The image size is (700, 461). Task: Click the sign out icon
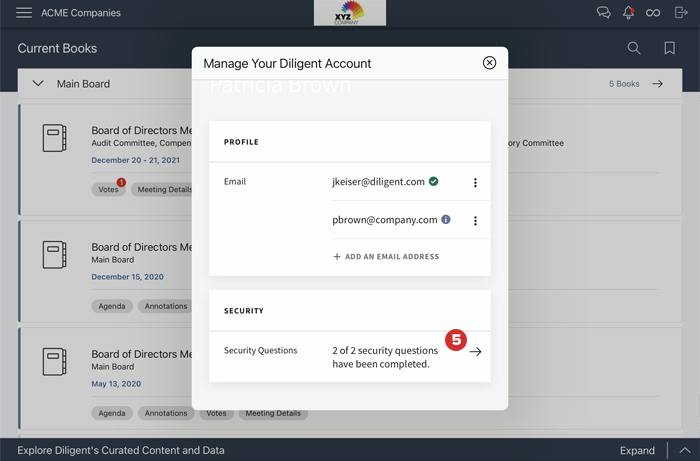pyautogui.click(x=681, y=13)
